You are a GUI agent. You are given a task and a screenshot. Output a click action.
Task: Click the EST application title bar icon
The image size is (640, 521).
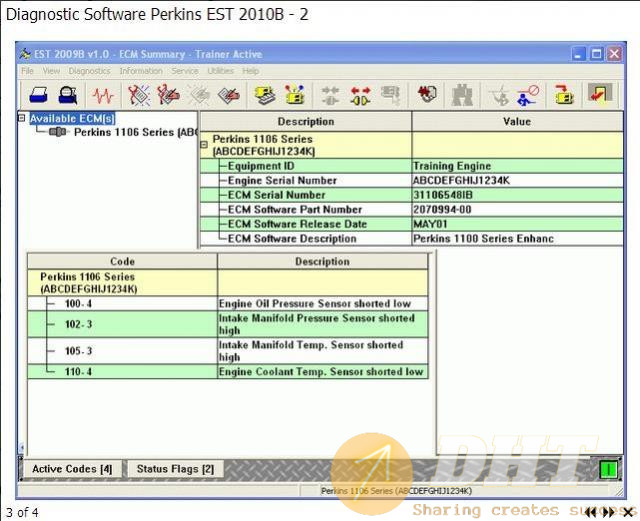coord(25,54)
